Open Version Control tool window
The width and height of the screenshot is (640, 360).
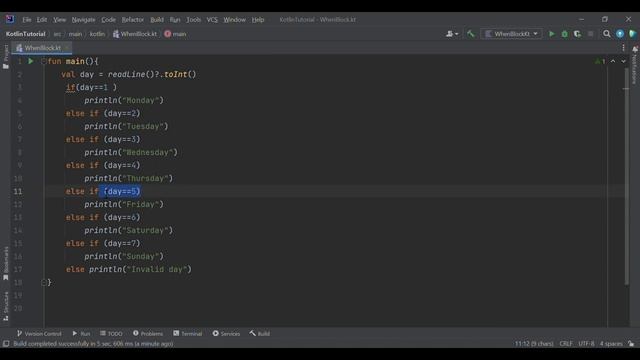click(x=39, y=333)
